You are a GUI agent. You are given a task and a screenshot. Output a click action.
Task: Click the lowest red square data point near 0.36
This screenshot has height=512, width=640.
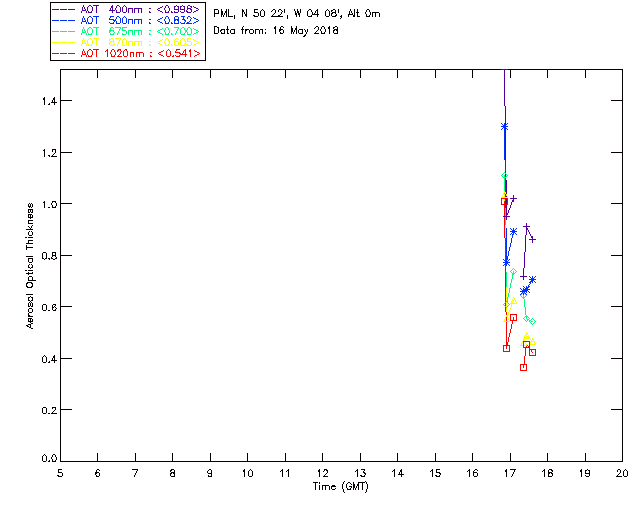click(524, 367)
